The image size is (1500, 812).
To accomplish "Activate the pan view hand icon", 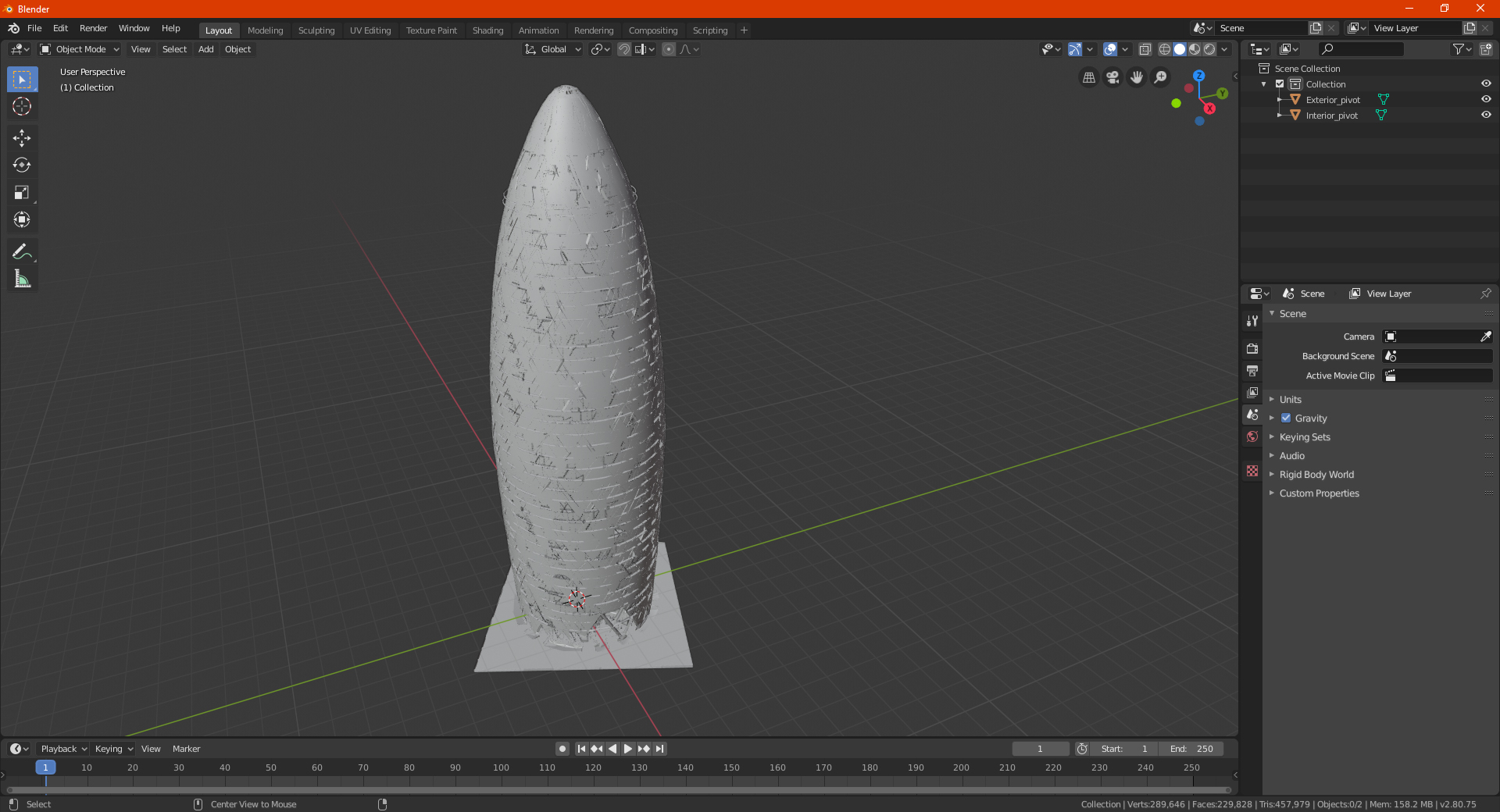I will [1137, 77].
